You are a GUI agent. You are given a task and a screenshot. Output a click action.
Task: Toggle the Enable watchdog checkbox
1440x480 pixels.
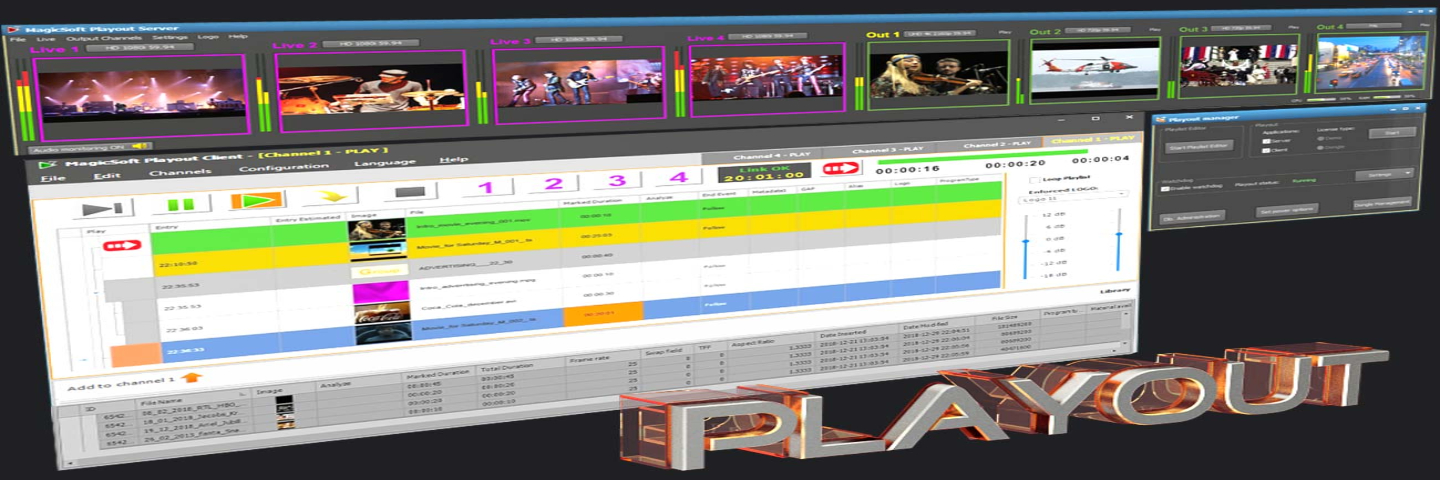coord(1165,188)
